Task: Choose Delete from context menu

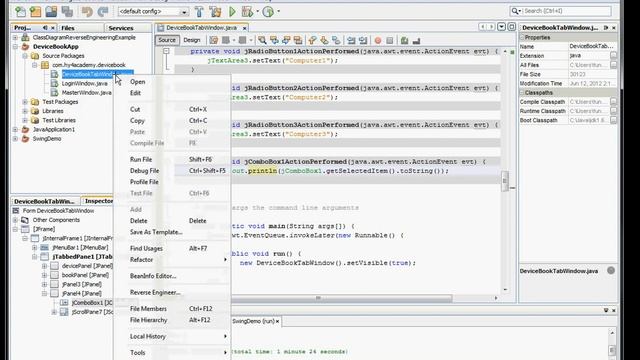Action: 172,220
